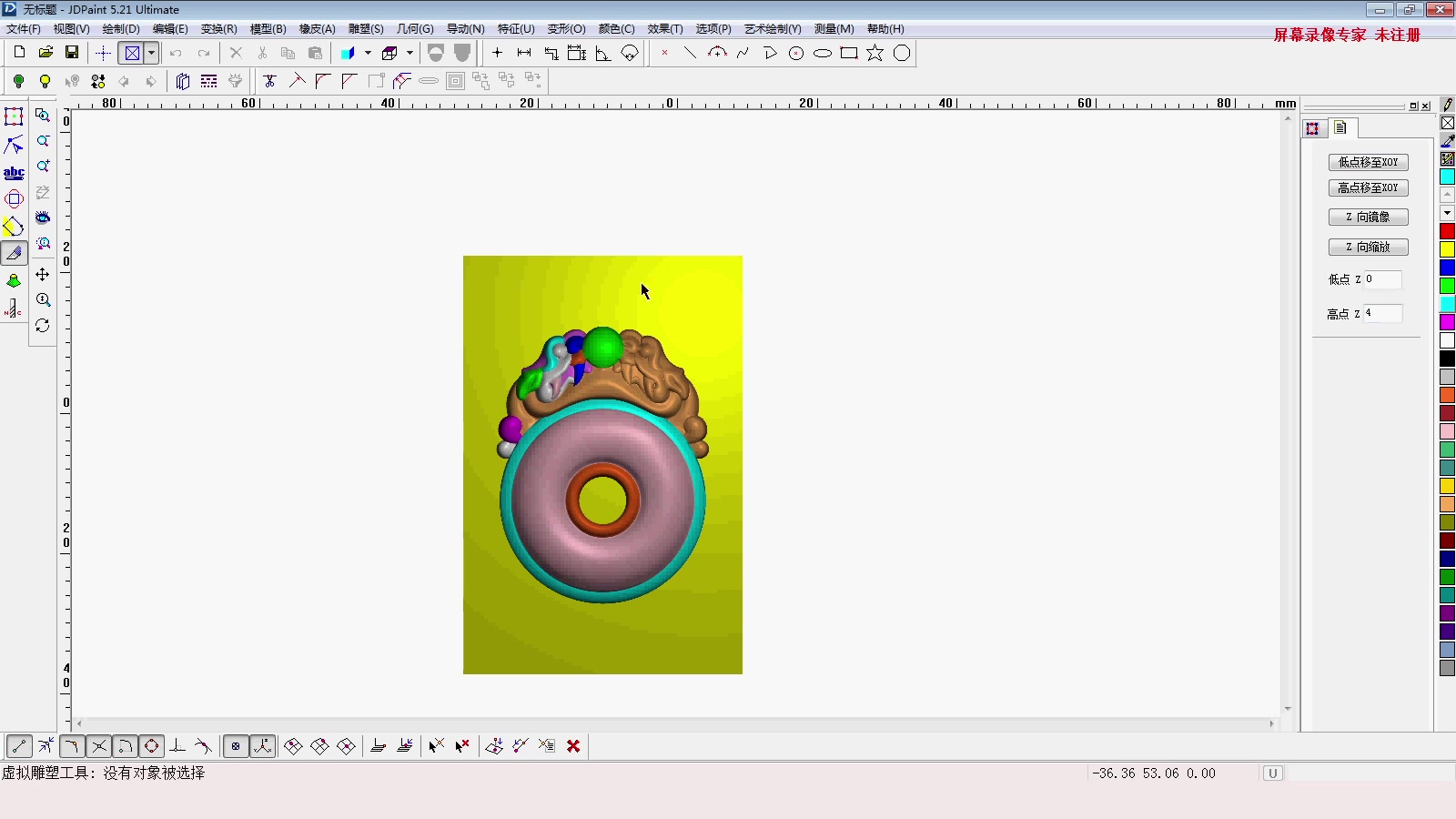The height and width of the screenshot is (819, 1456).
Task: Switch to the document page tab in right panel
Action: [x=1340, y=128]
